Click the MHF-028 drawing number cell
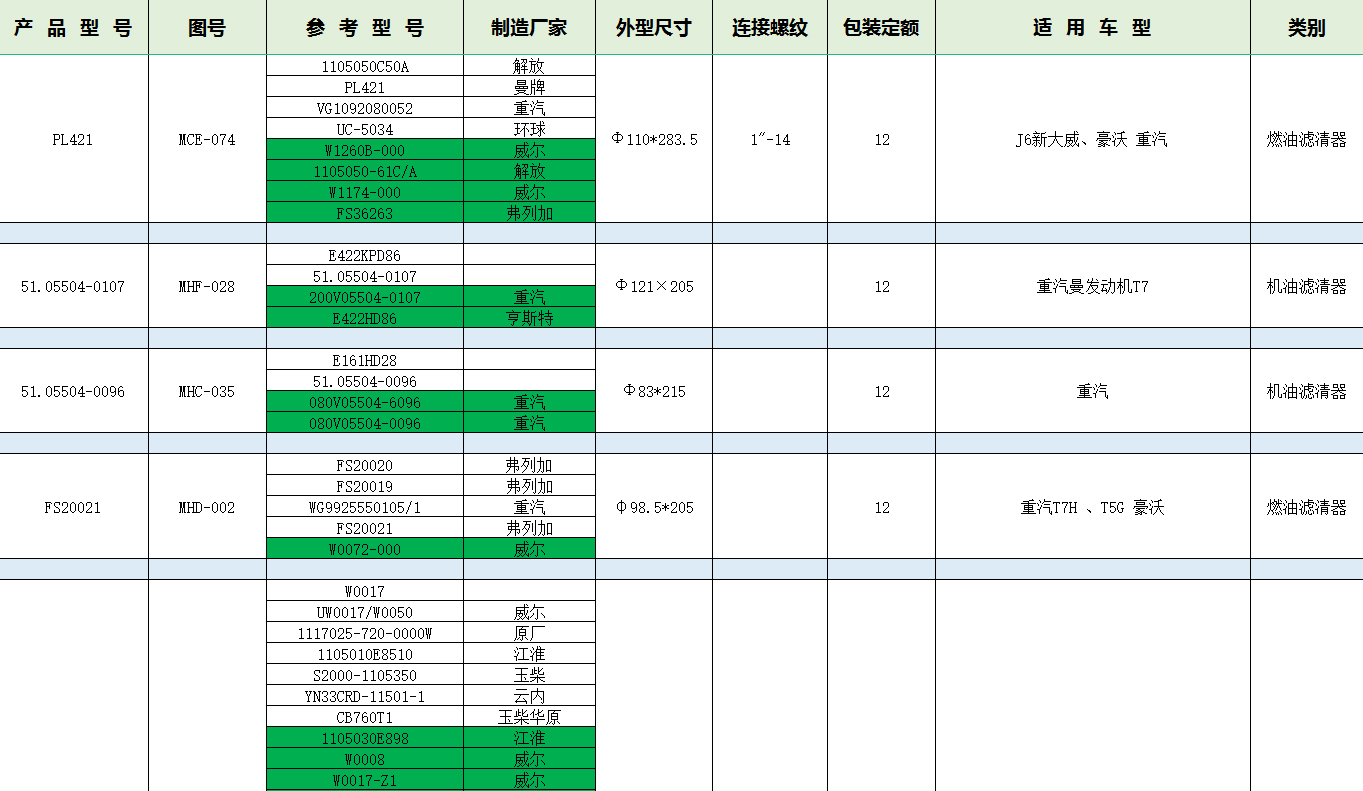The width and height of the screenshot is (1363, 791). tap(207, 287)
